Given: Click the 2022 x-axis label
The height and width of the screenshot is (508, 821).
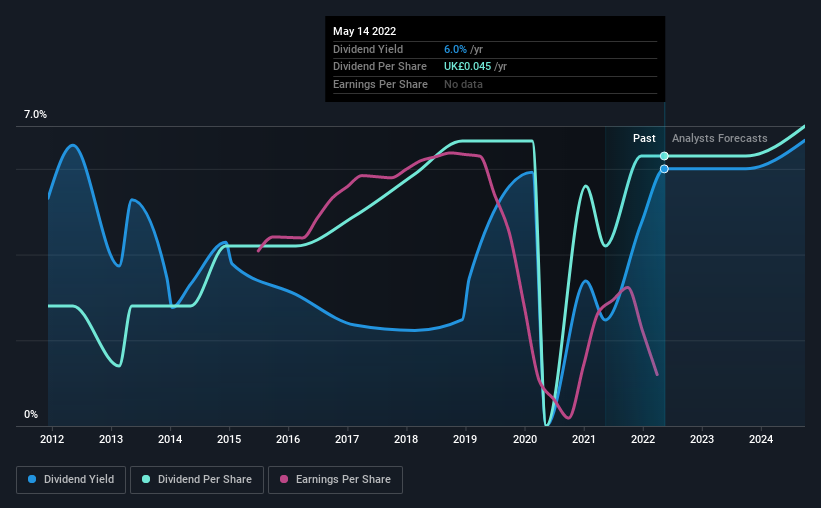Looking at the screenshot, I should pos(643,439).
